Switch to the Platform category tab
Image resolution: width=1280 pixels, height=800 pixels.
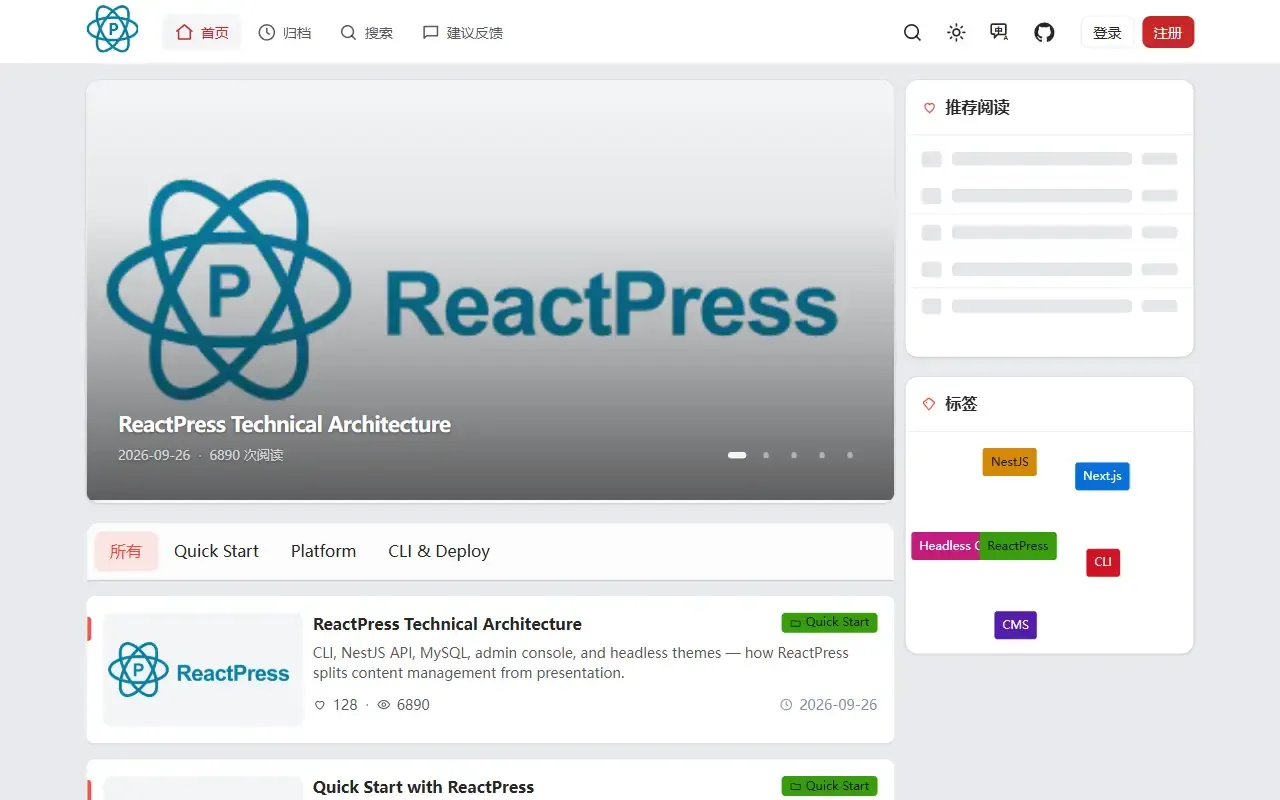point(323,551)
